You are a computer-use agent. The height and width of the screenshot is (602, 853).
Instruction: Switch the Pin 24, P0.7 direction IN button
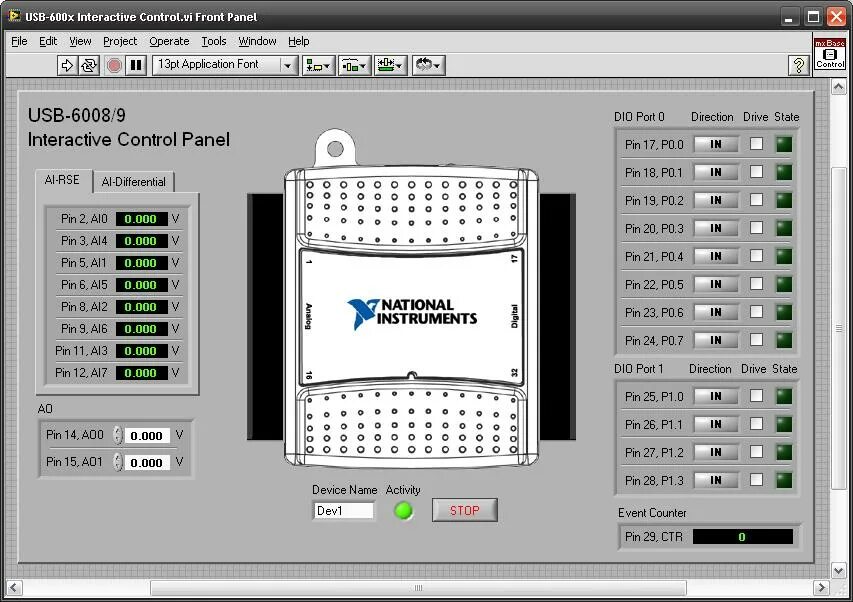(716, 340)
